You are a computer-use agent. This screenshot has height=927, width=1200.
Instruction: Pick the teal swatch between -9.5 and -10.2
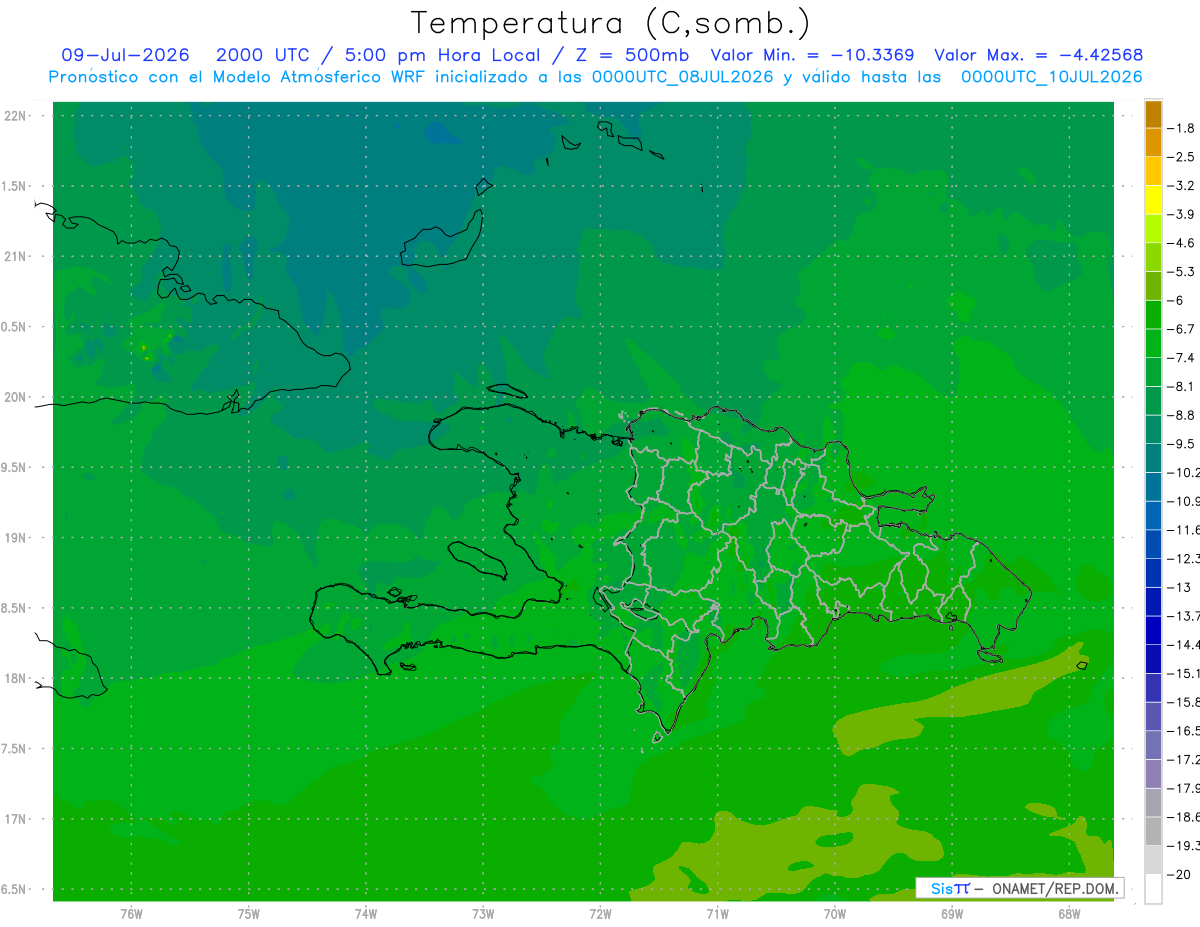1153,458
